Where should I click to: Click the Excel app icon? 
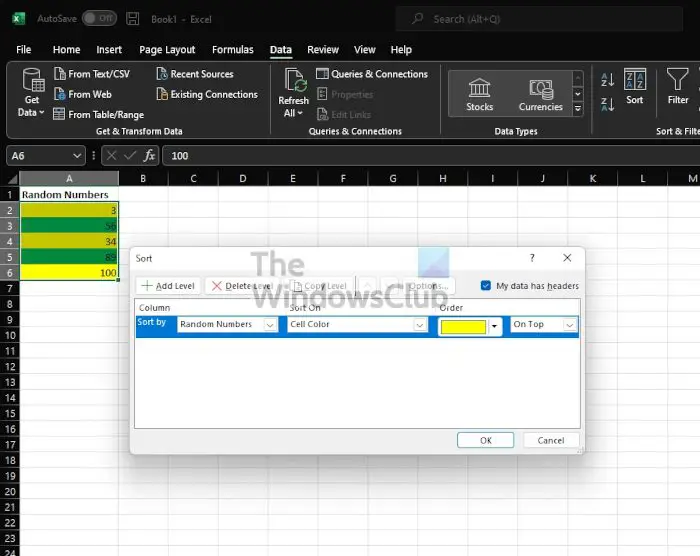(18, 19)
